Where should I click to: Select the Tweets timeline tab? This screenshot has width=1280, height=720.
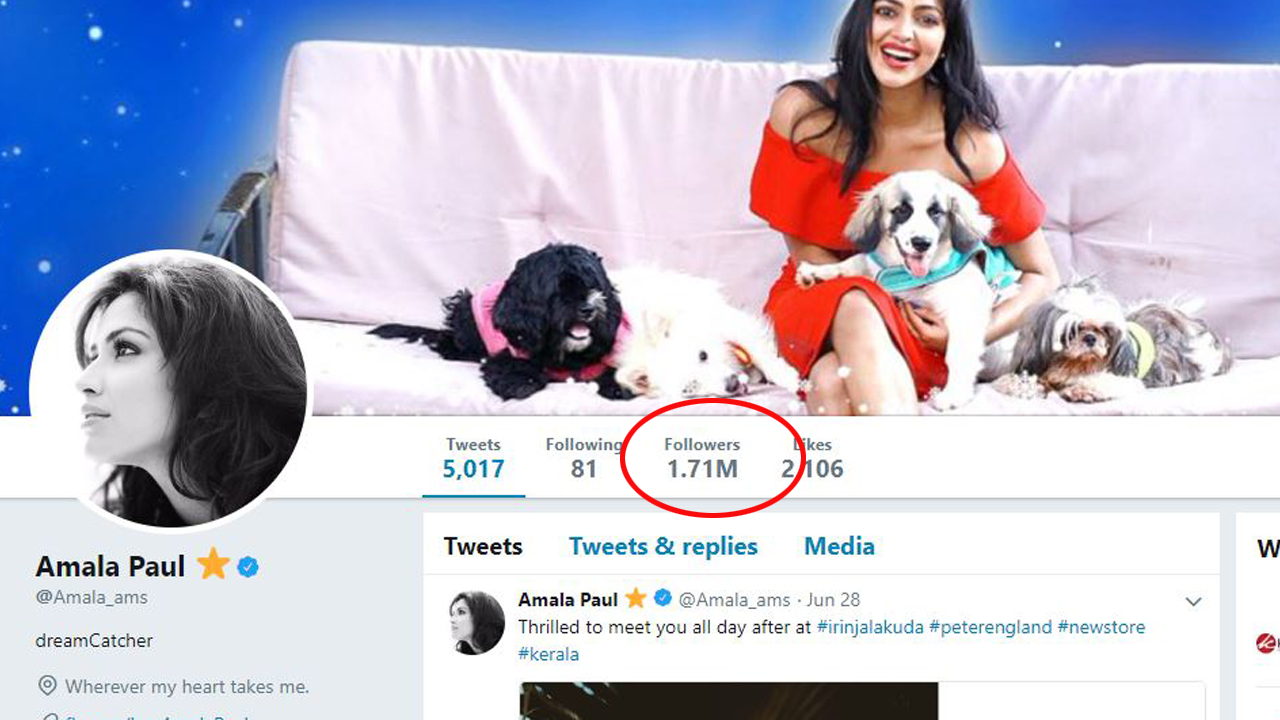[x=483, y=546]
